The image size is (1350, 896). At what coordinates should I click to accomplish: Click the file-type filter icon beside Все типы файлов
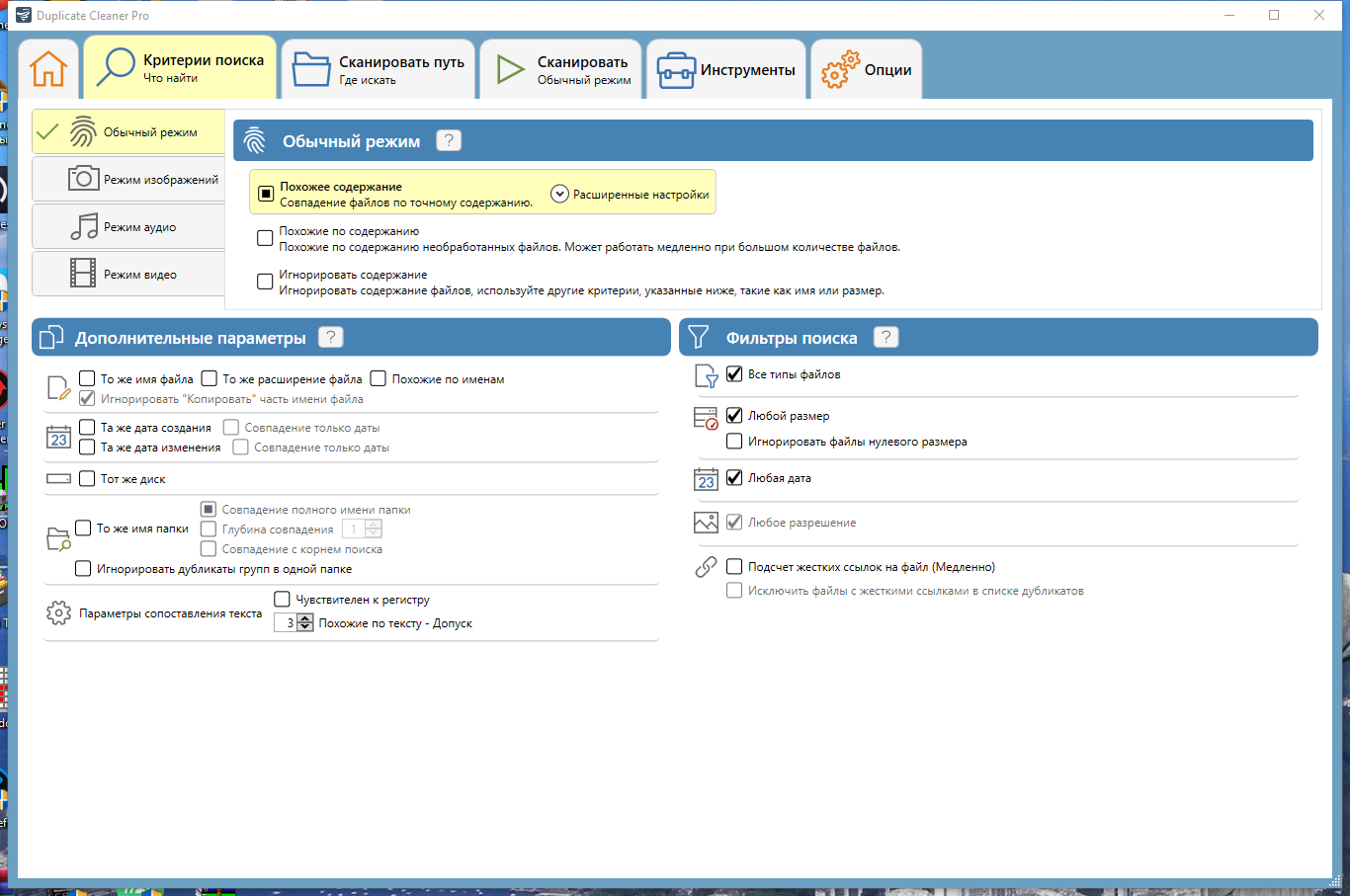click(706, 375)
